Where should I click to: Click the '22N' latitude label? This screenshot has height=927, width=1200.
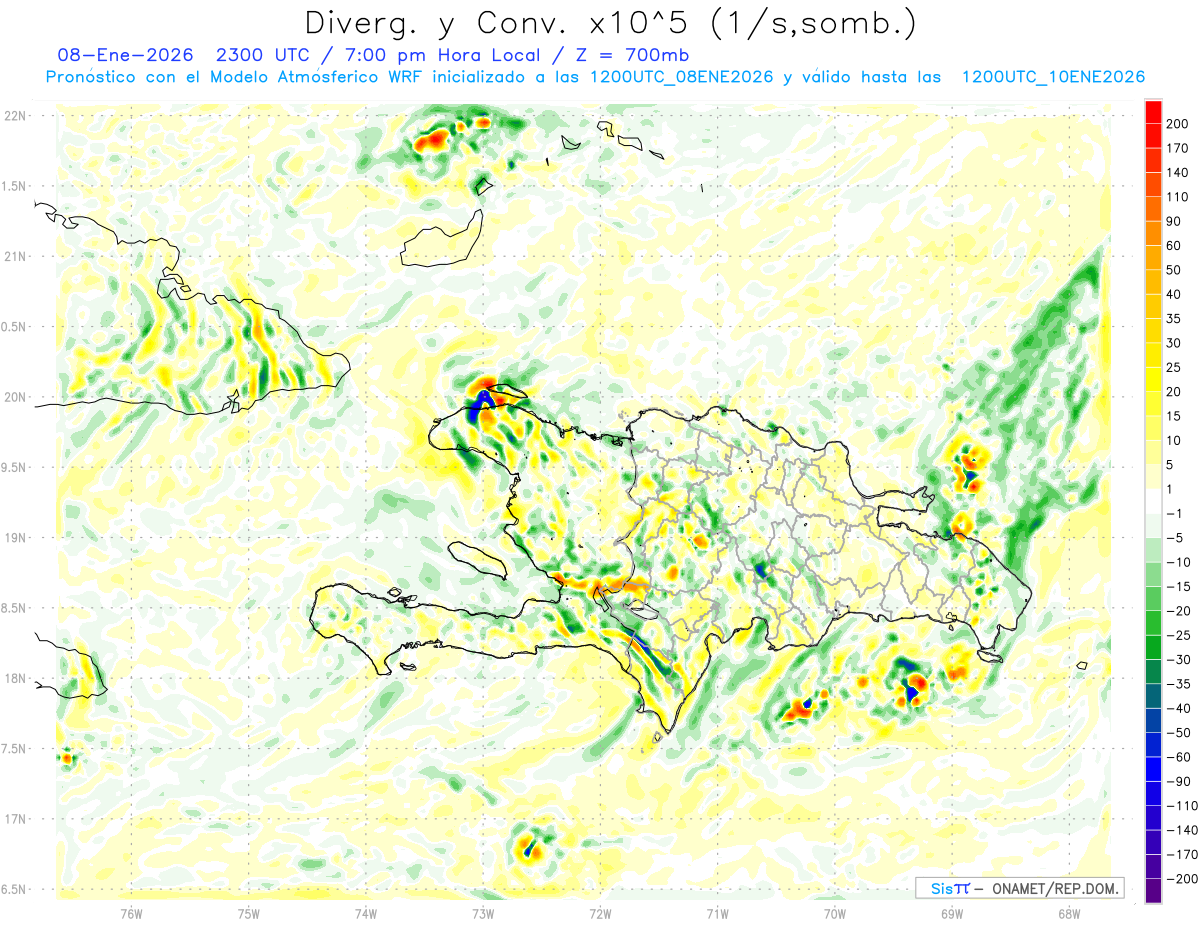click(x=15, y=116)
